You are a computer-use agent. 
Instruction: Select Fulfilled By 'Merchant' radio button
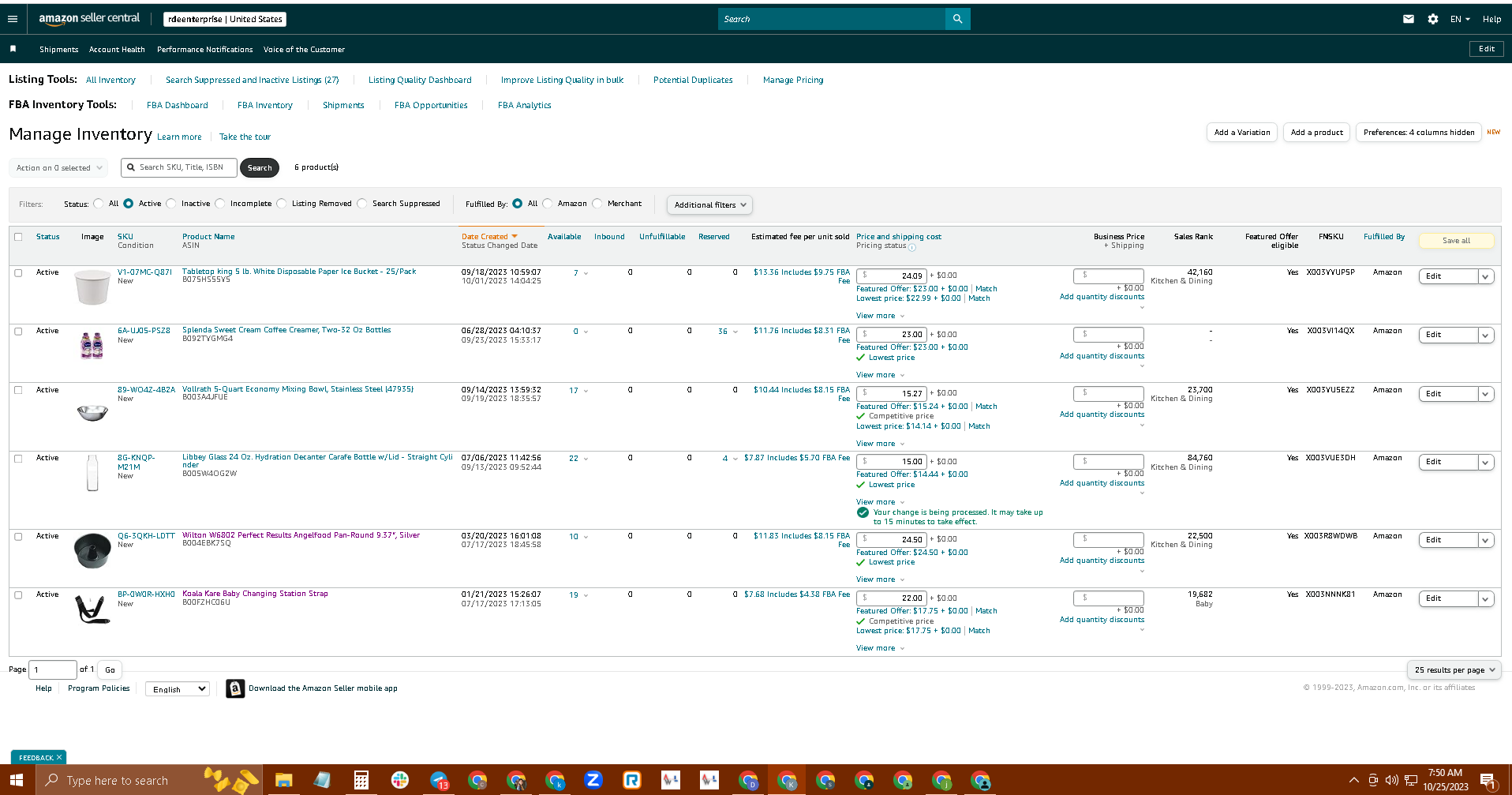[x=597, y=204]
